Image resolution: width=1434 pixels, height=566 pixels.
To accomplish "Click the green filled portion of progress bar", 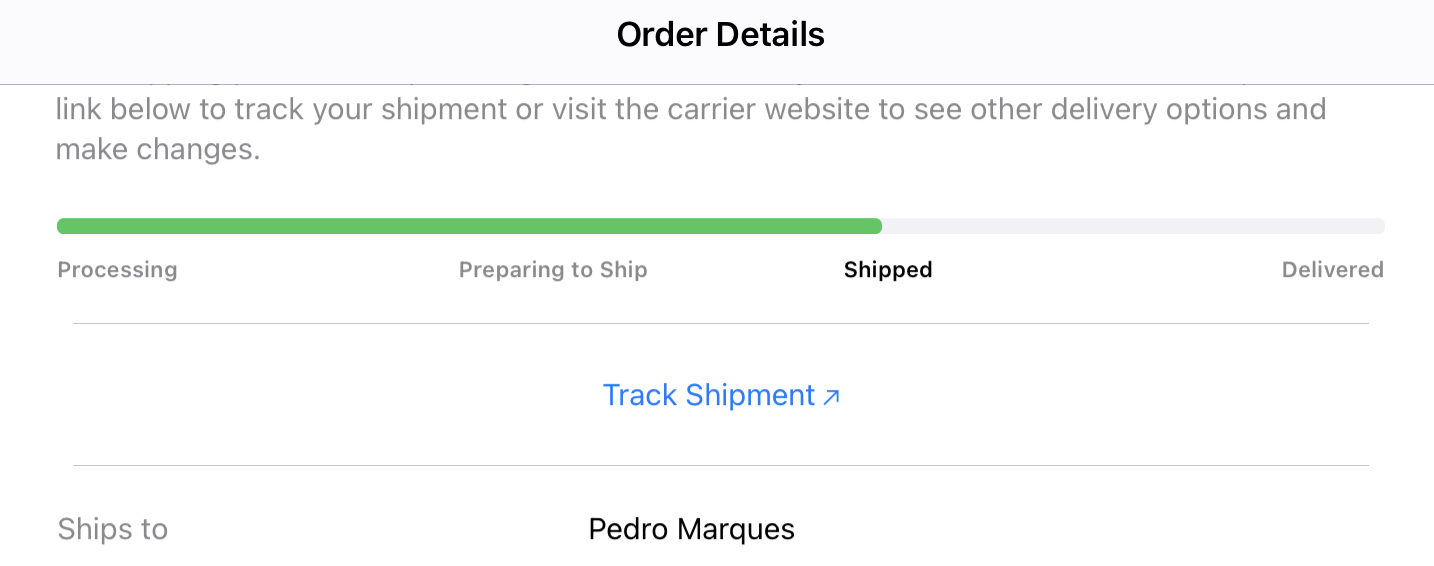I will [x=469, y=226].
